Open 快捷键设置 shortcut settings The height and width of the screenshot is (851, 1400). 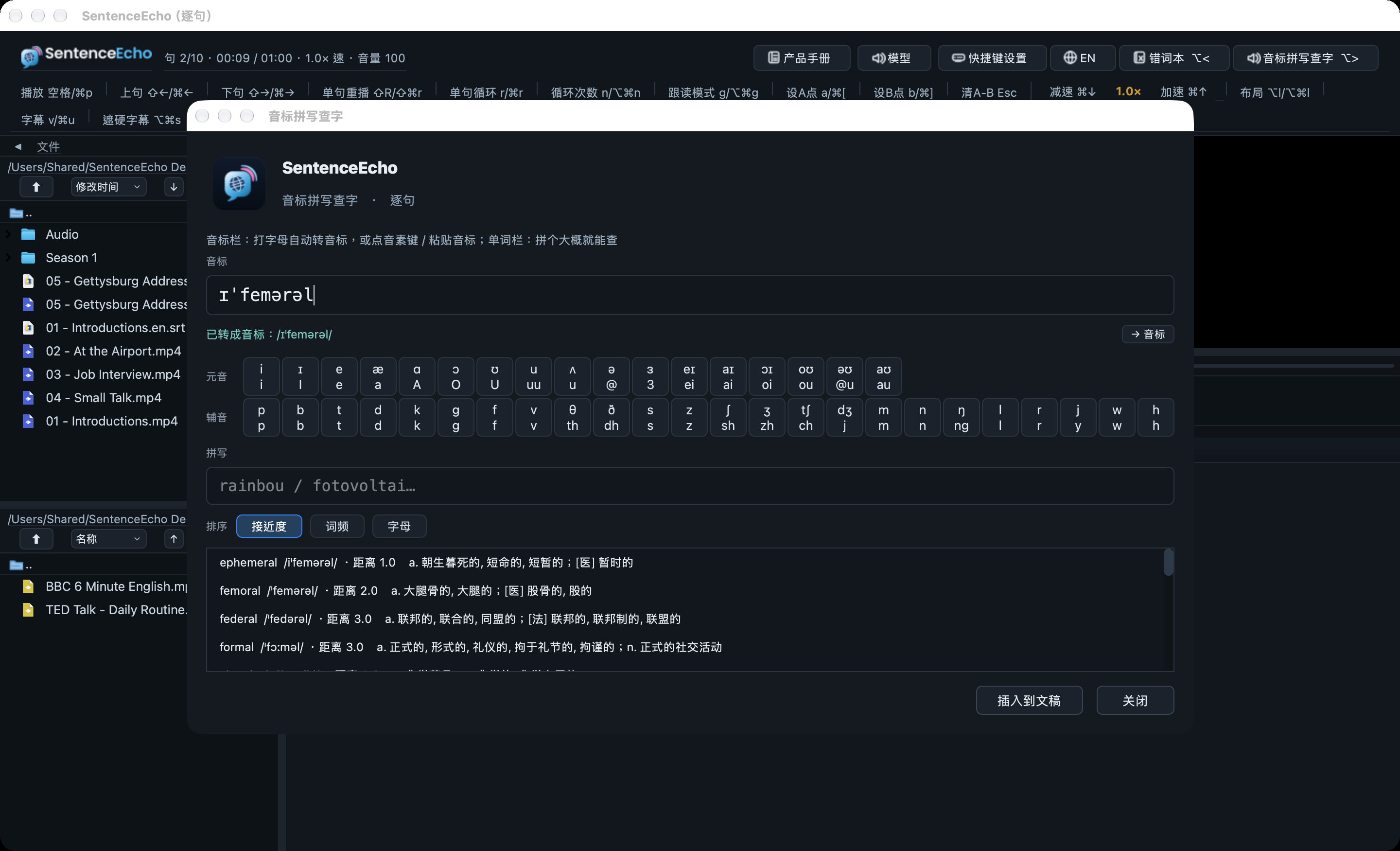(x=992, y=58)
